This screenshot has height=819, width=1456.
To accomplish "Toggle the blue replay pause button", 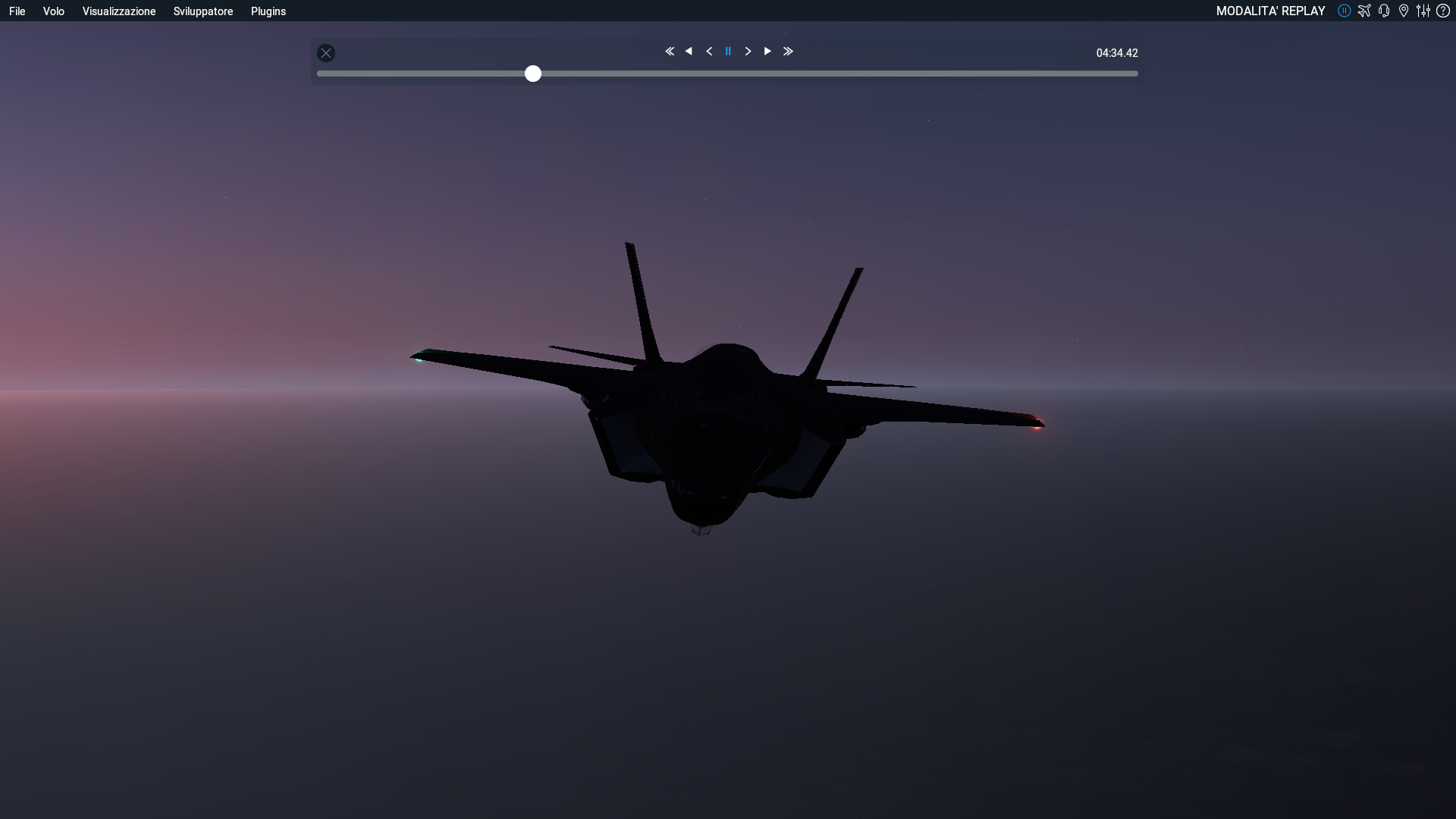I will click(728, 52).
